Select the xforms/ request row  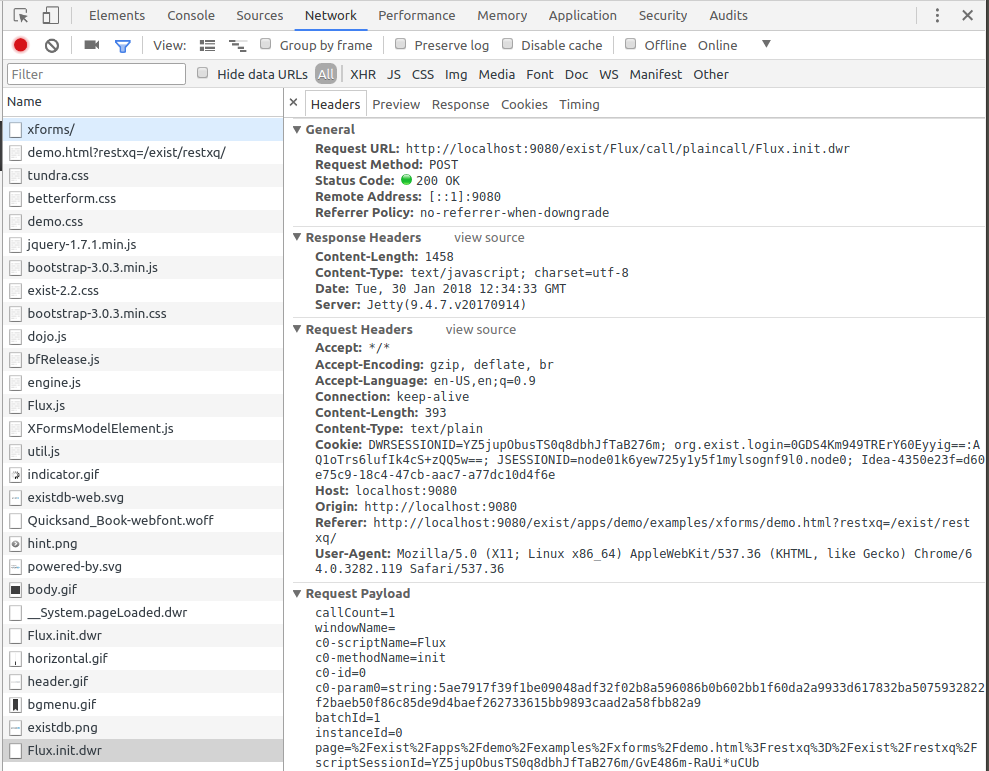click(x=143, y=129)
